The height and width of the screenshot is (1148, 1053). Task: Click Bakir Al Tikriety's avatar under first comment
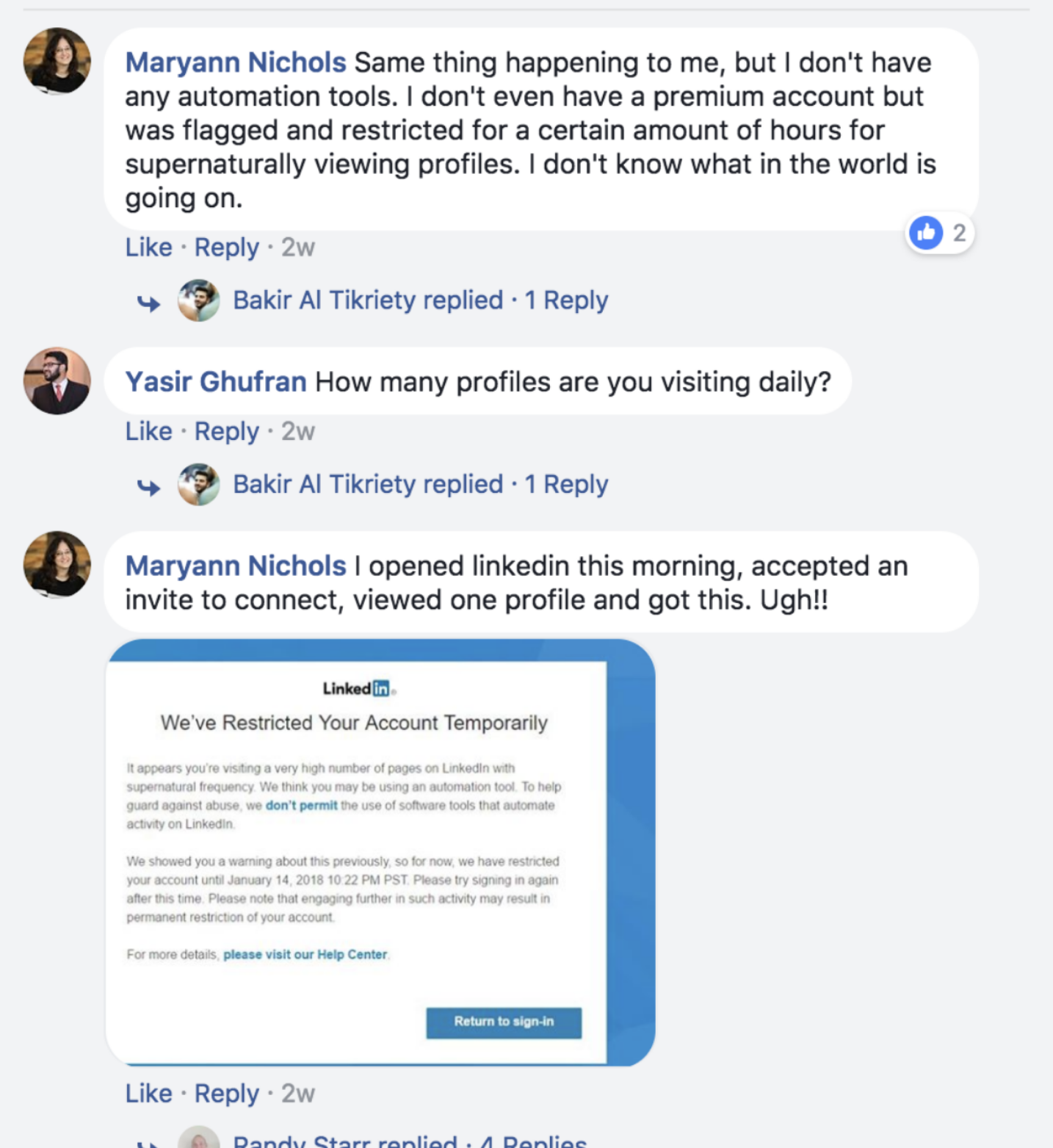pyautogui.click(x=199, y=300)
